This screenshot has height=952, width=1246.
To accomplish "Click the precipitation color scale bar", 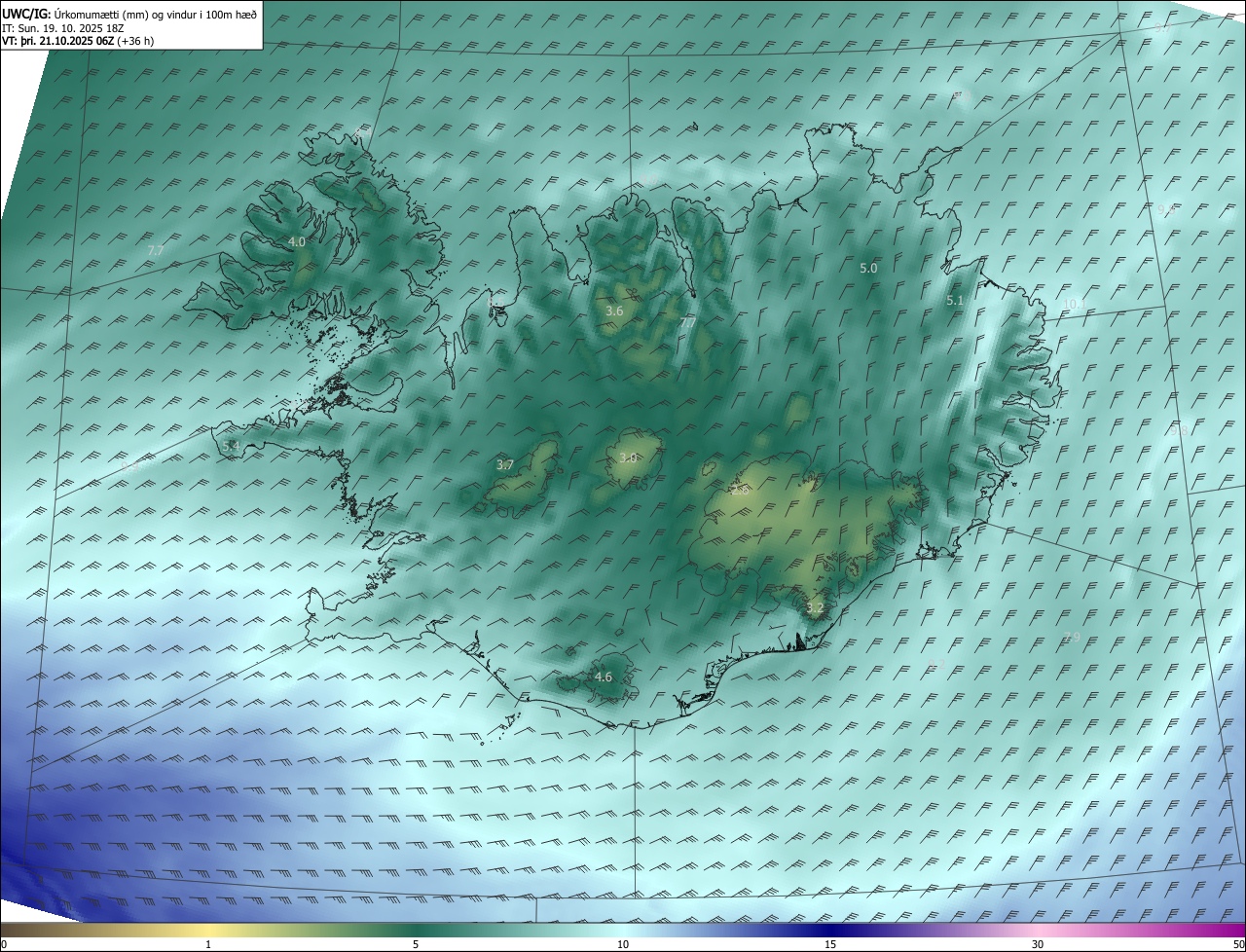I will [x=623, y=930].
